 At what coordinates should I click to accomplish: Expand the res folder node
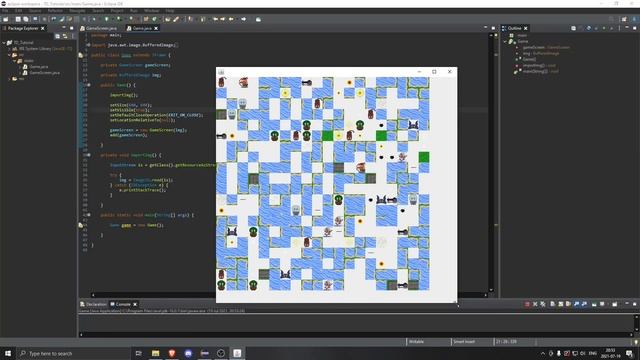[9, 79]
